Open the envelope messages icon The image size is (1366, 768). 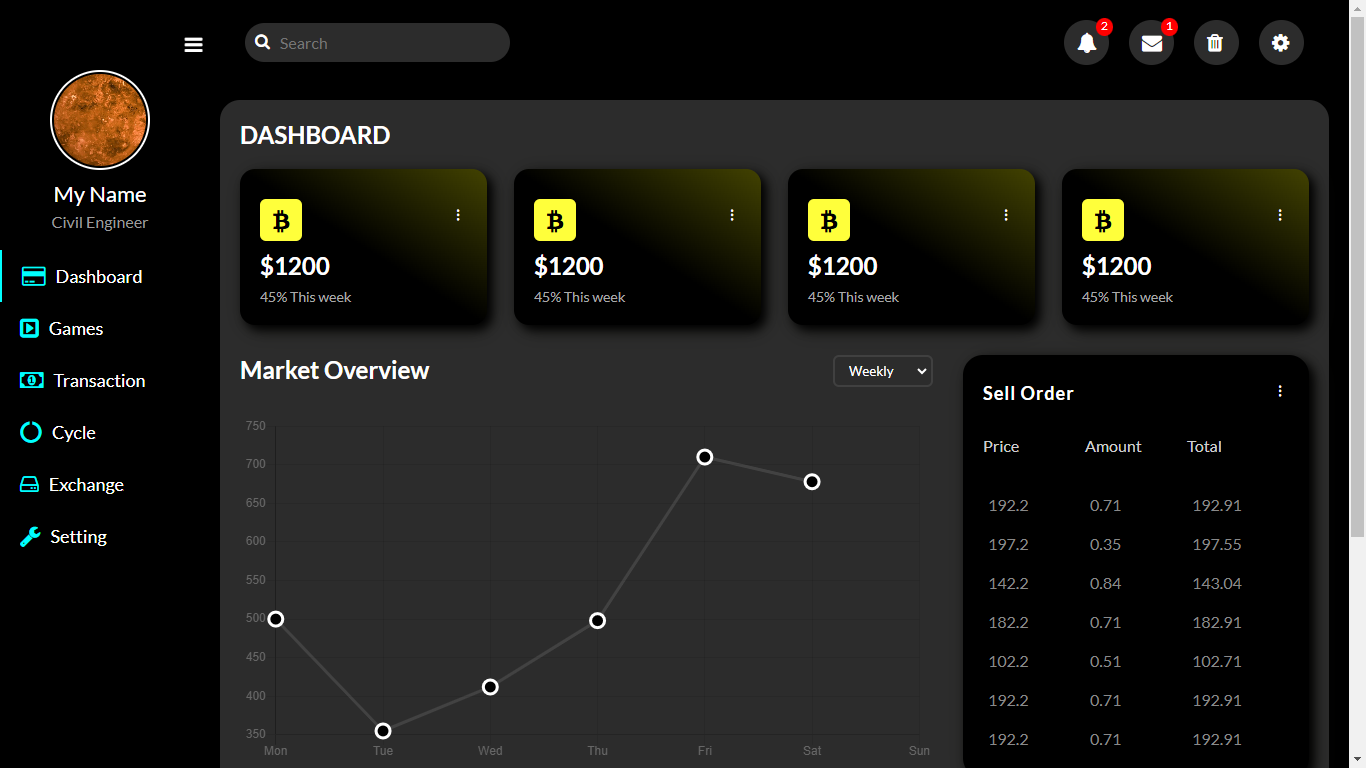point(1152,43)
